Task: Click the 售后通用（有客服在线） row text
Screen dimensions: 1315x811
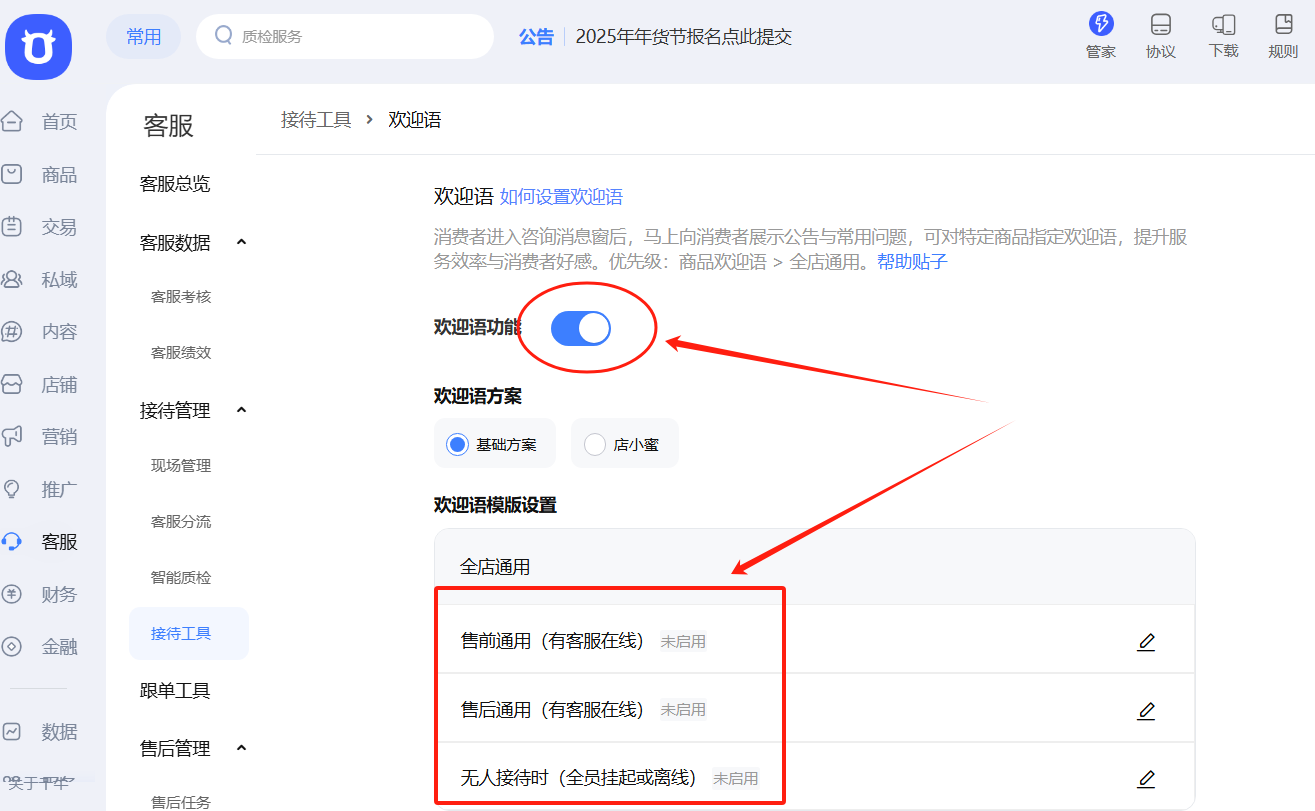Action: (552, 709)
